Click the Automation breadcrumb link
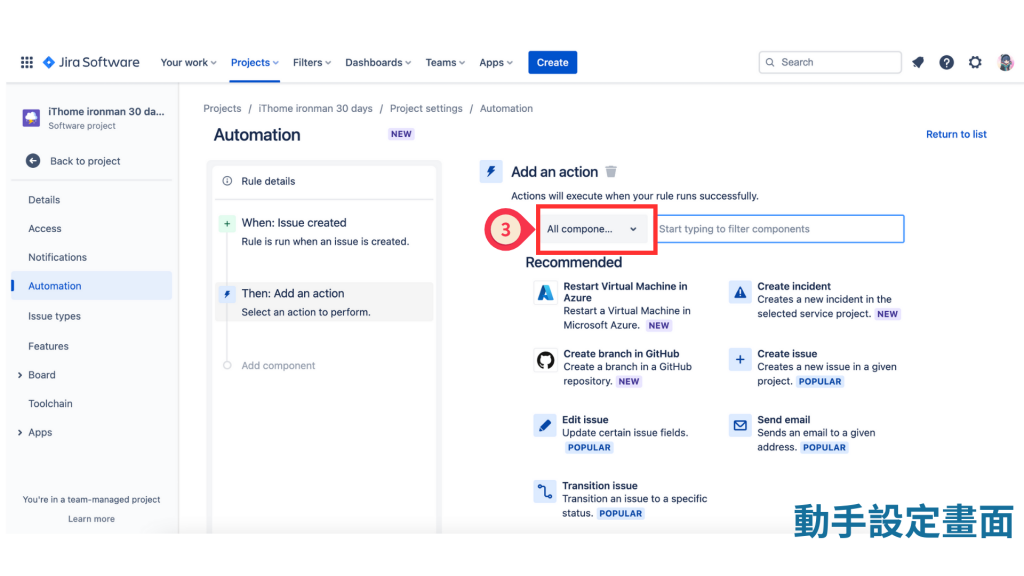1024x576 pixels. [x=506, y=108]
